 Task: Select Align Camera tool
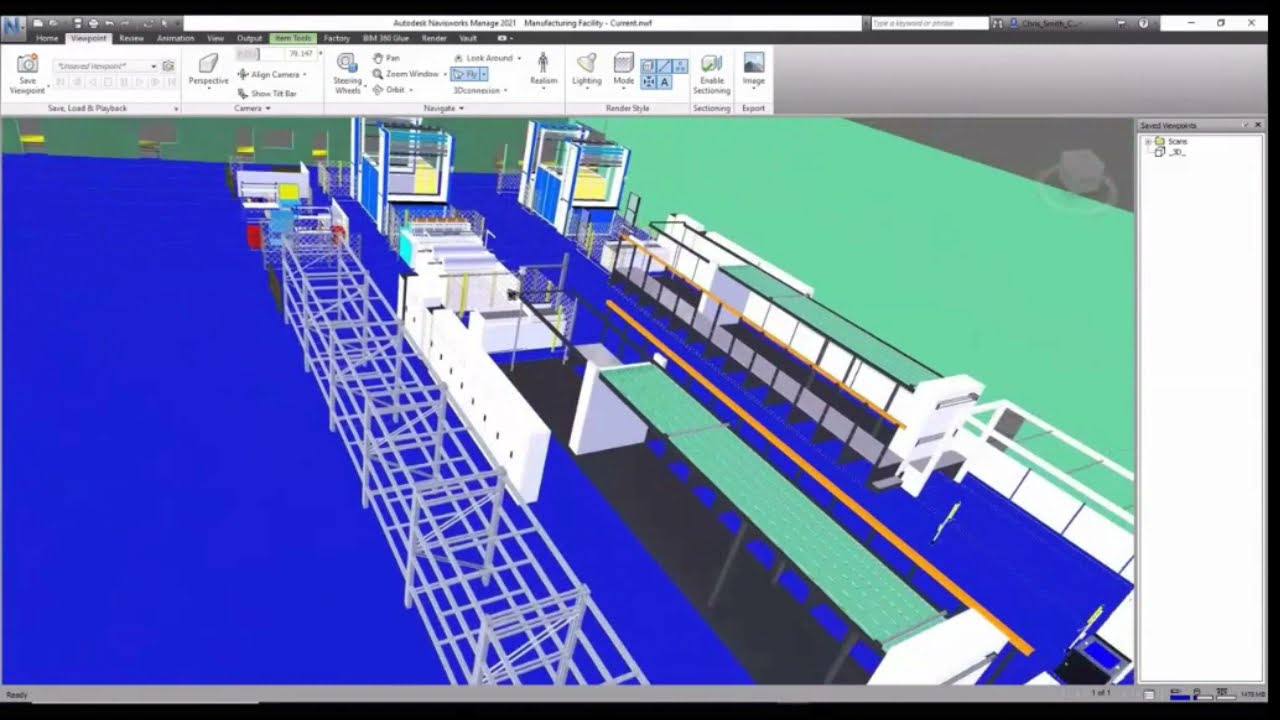pyautogui.click(x=271, y=74)
